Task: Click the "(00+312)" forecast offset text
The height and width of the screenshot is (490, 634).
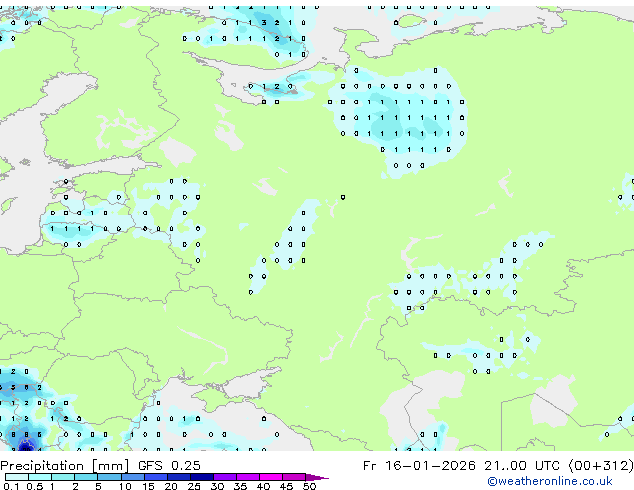Action: click(601, 466)
